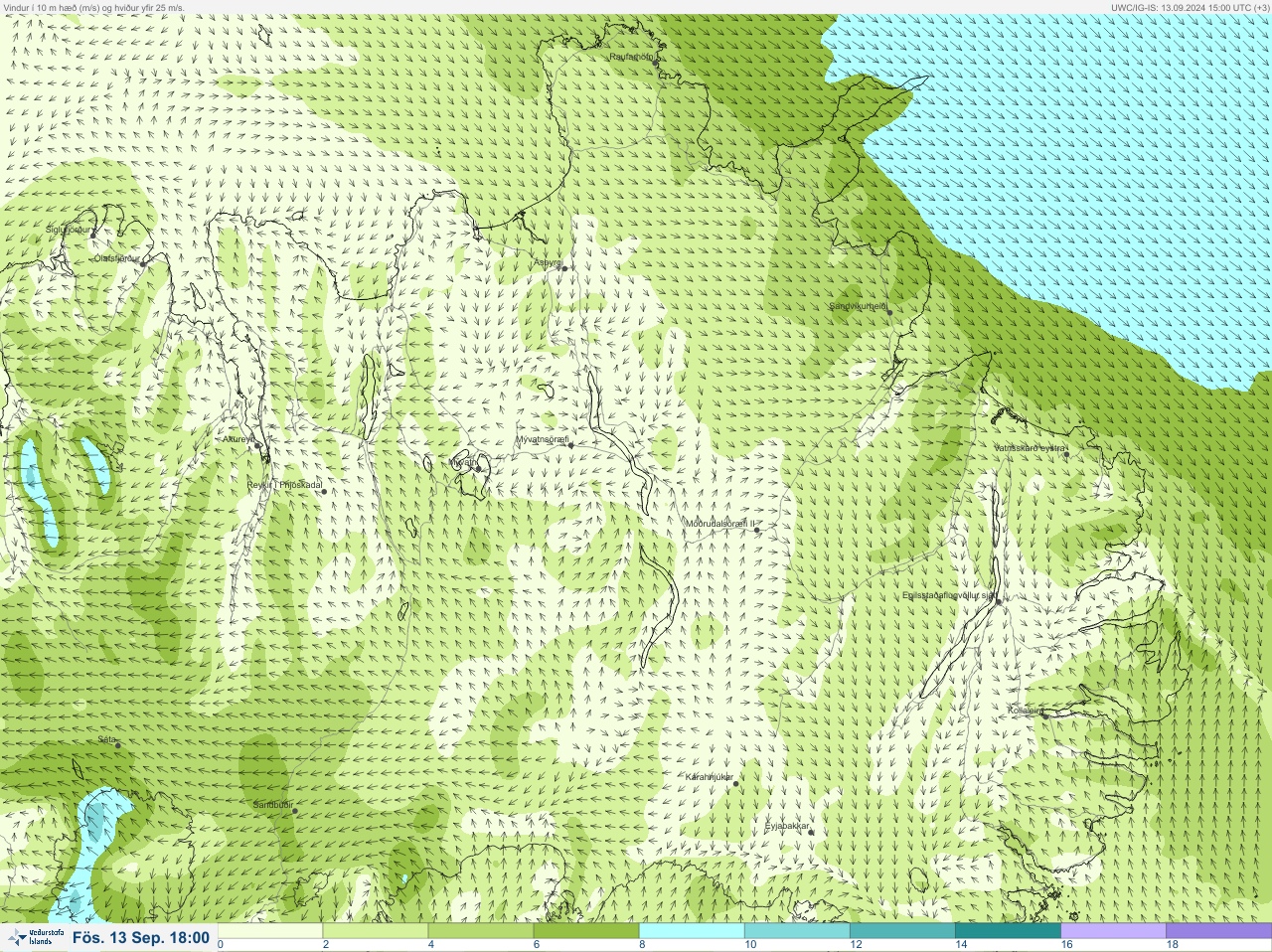
Task: Click the 2–4 m/s light green swatch
Action: pyautogui.click(x=376, y=931)
